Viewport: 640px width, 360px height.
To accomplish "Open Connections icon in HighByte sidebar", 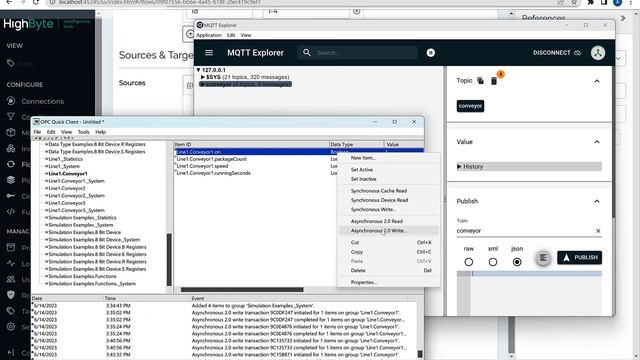I will click(x=11, y=101).
